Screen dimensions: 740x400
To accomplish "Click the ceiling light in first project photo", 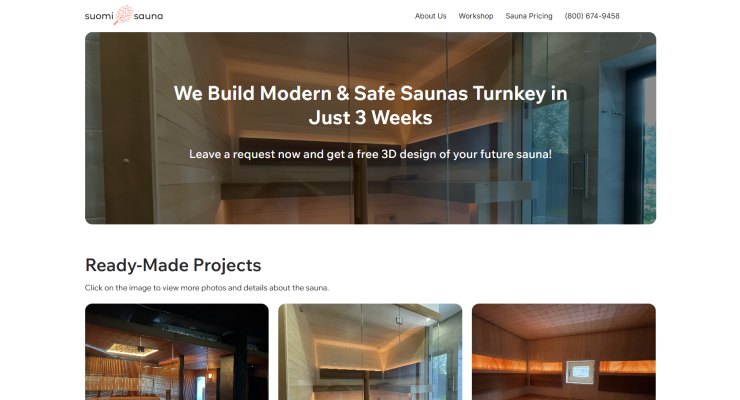I will point(133,349).
